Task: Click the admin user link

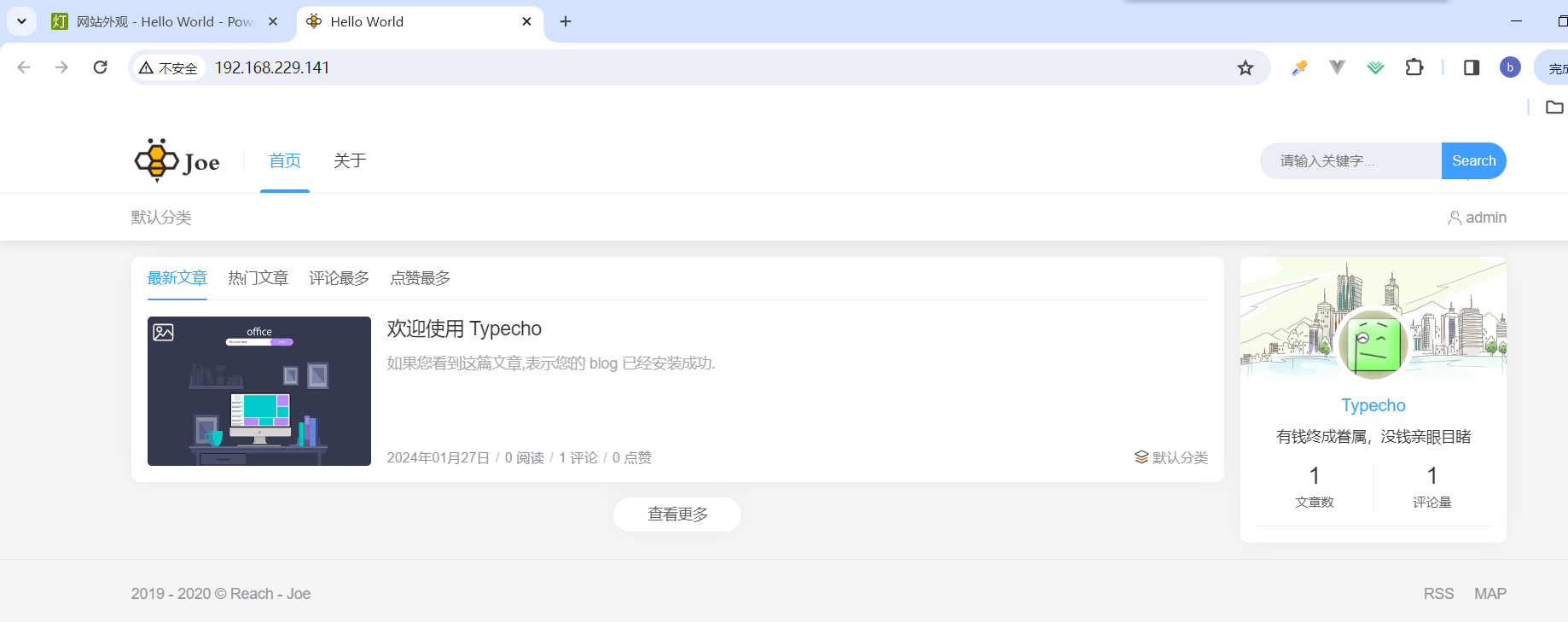Action: point(1477,218)
